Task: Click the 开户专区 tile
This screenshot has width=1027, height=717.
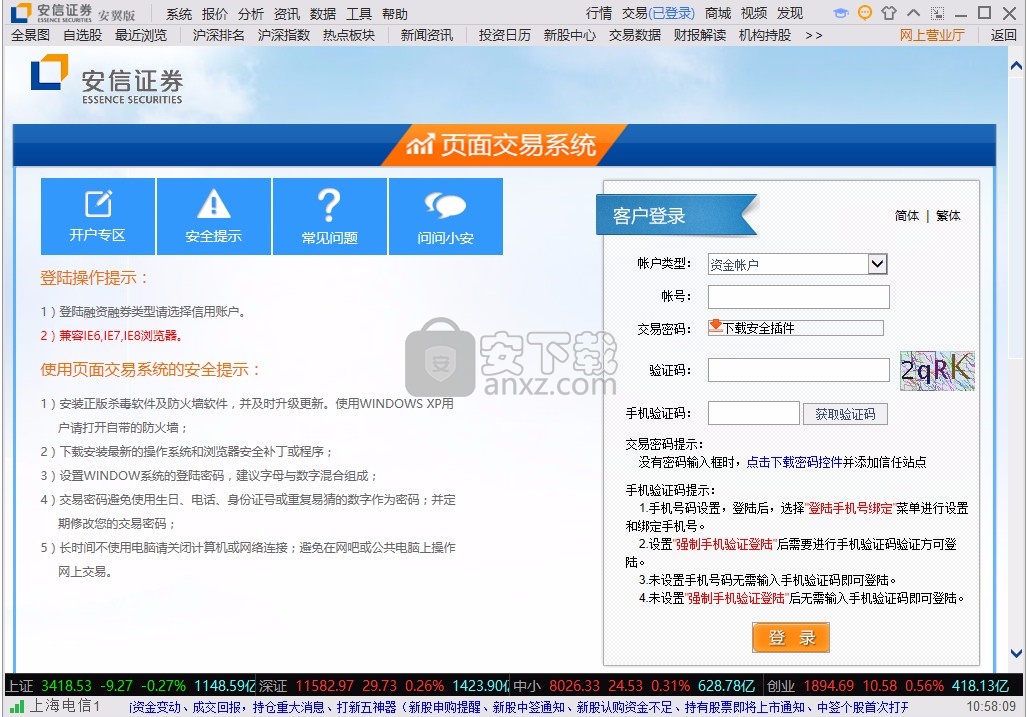Action: click(98, 216)
